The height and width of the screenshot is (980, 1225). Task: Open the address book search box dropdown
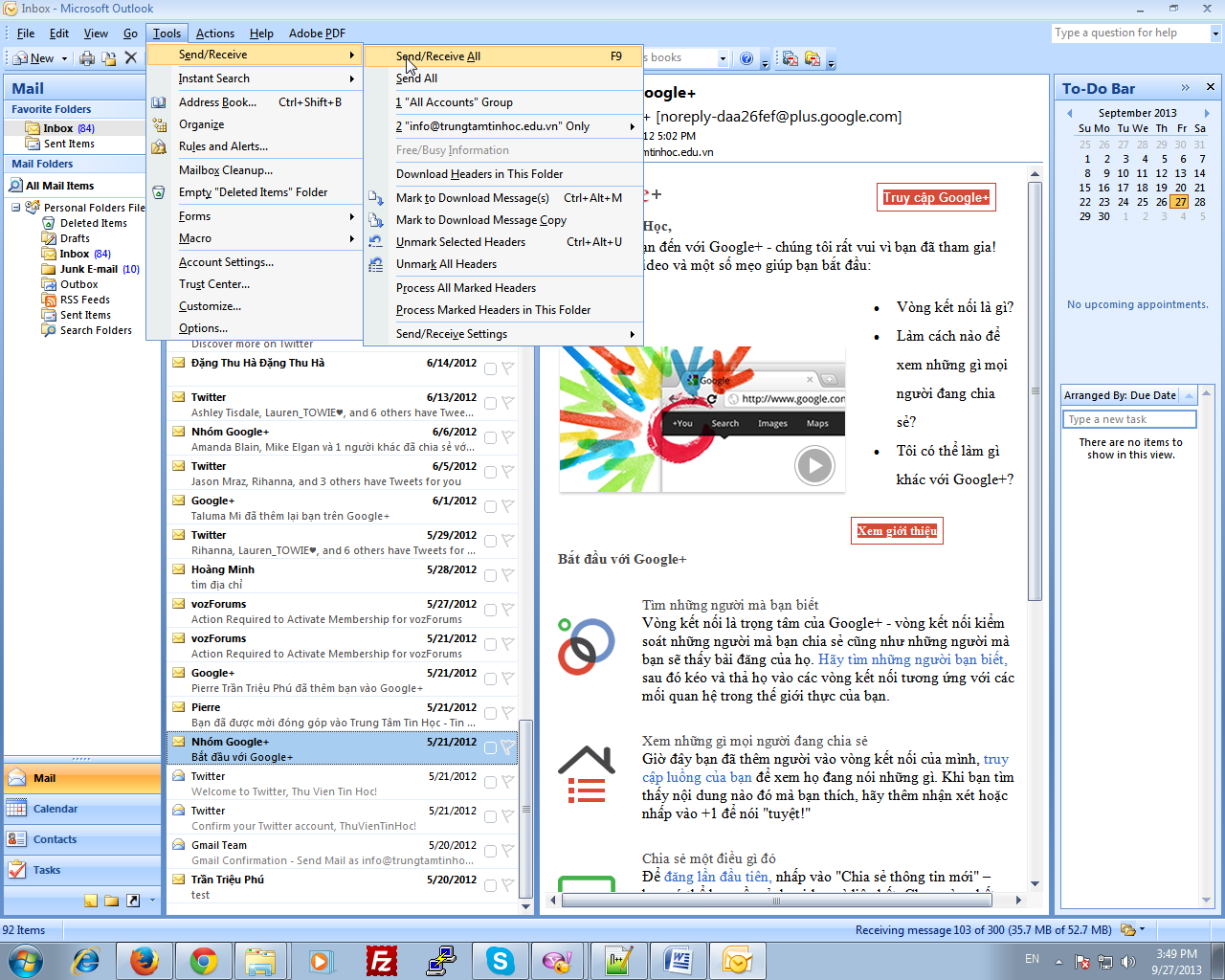(x=723, y=58)
